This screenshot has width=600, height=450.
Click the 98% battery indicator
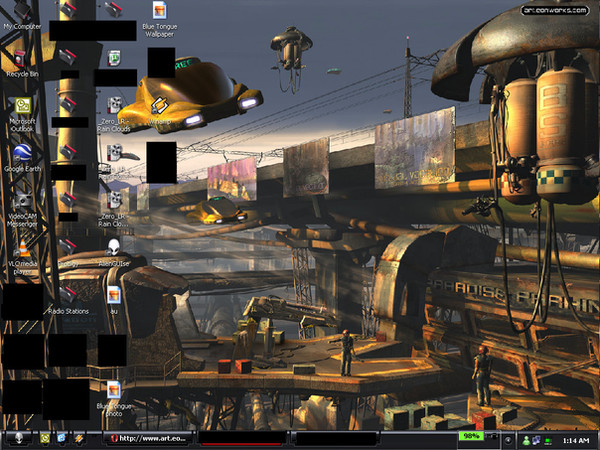[471, 436]
